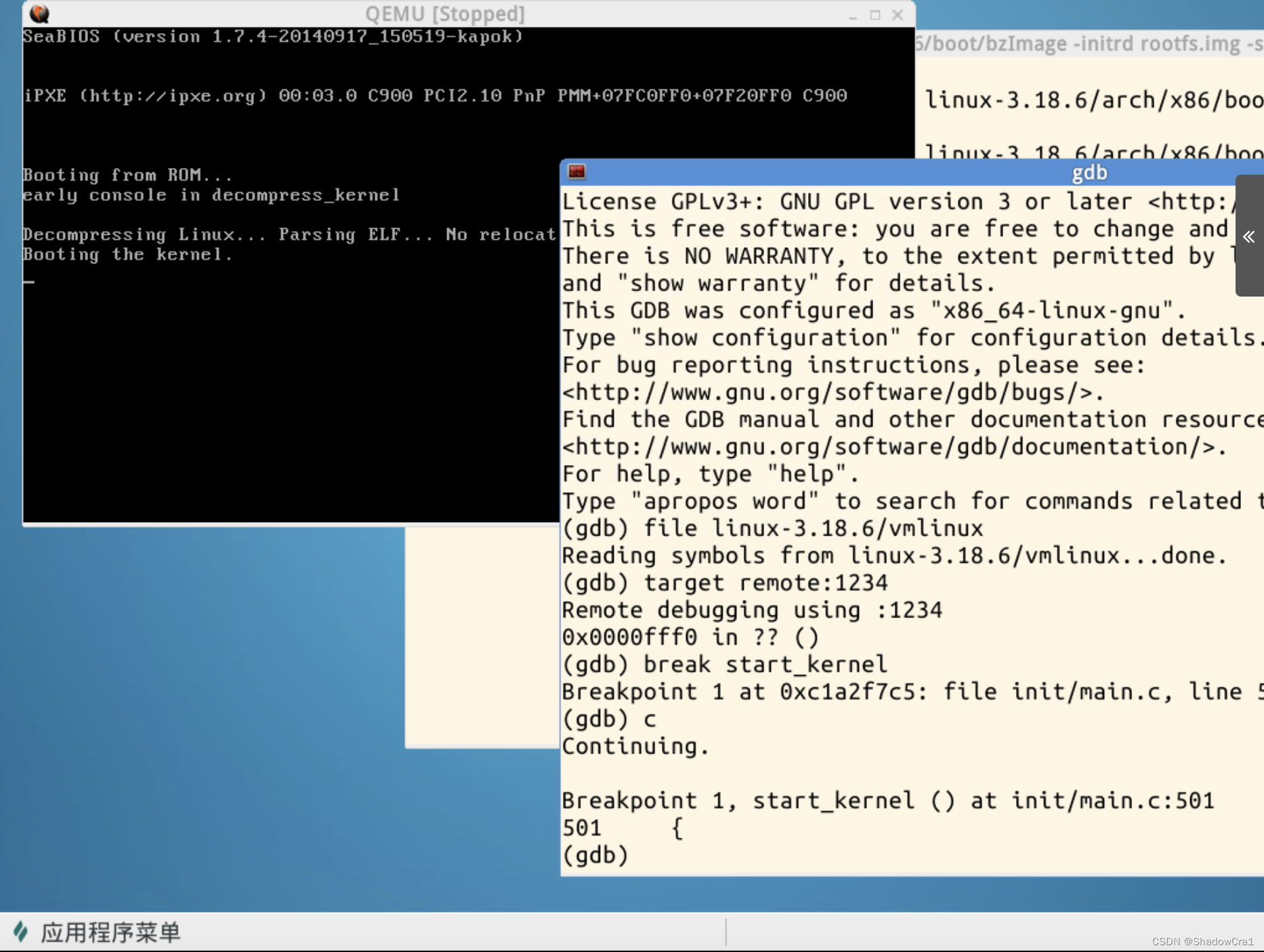Click 'For help, type "help".' line
Screen dimensions: 1264x952
(x=711, y=474)
